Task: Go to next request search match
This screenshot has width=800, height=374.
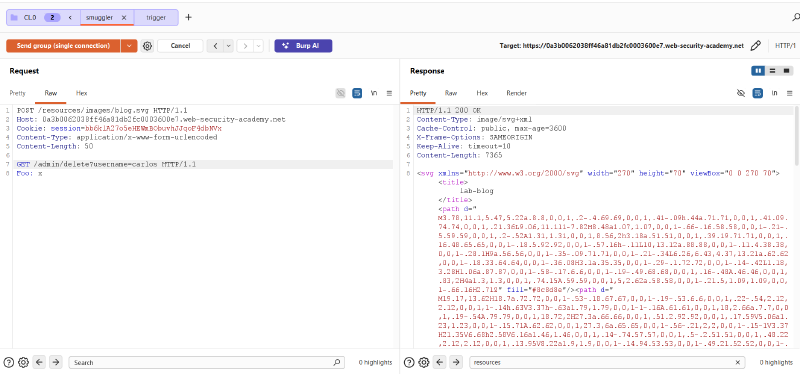Action: tap(56, 362)
